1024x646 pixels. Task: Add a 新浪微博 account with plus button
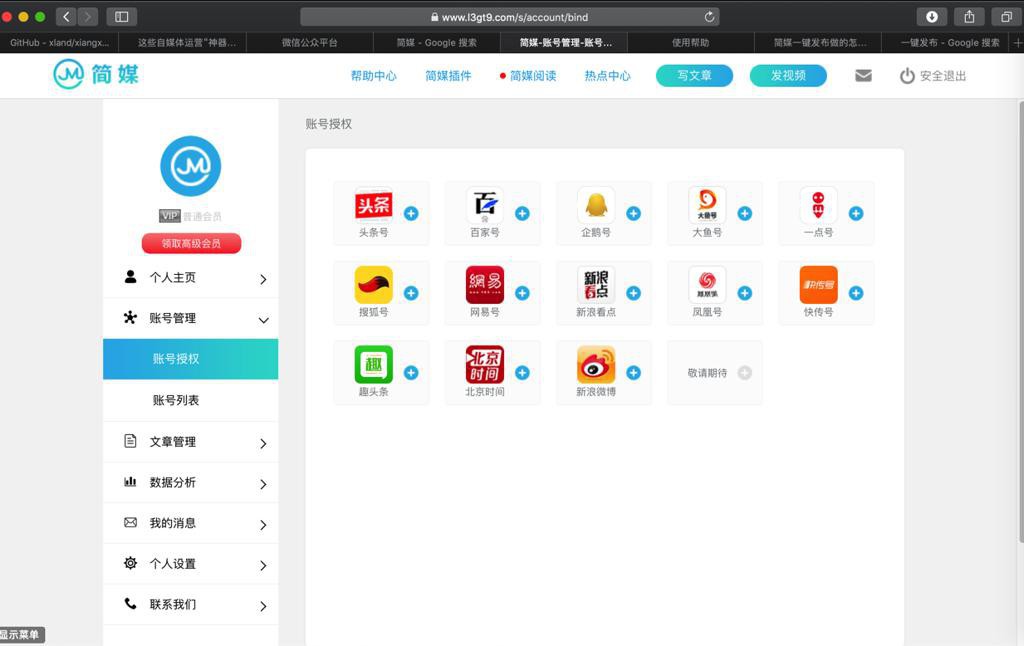tap(633, 372)
